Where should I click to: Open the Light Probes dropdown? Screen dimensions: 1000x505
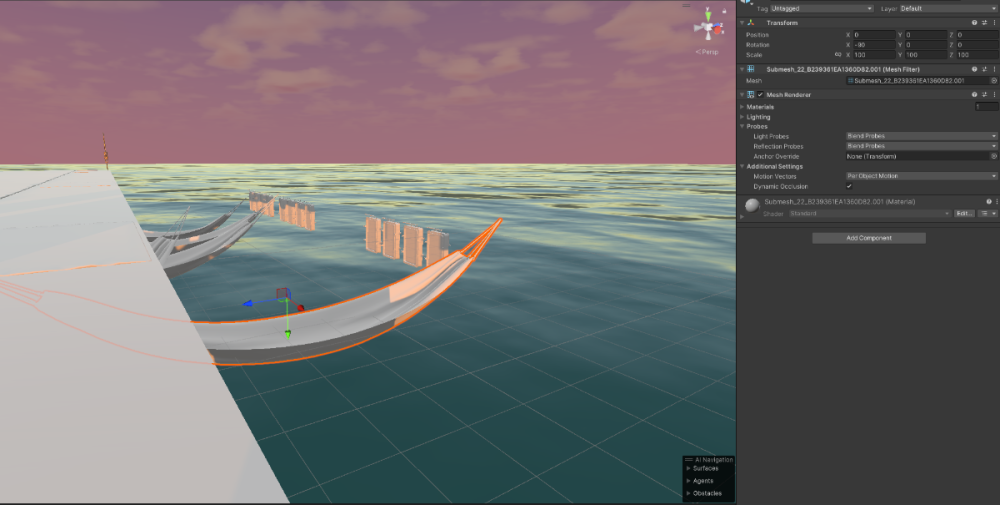pos(920,136)
